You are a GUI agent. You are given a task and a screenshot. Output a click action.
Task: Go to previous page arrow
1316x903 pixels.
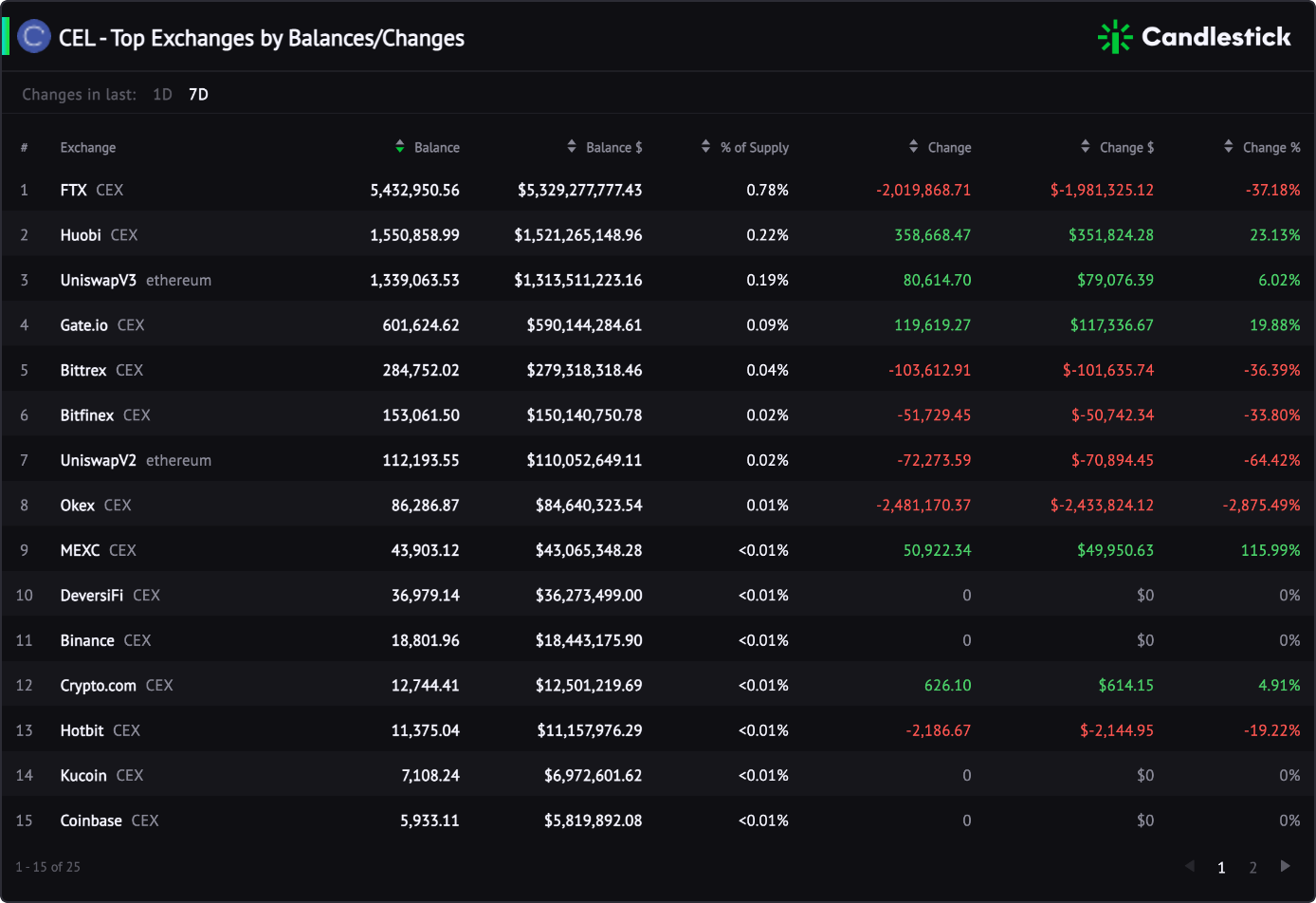(x=1190, y=866)
